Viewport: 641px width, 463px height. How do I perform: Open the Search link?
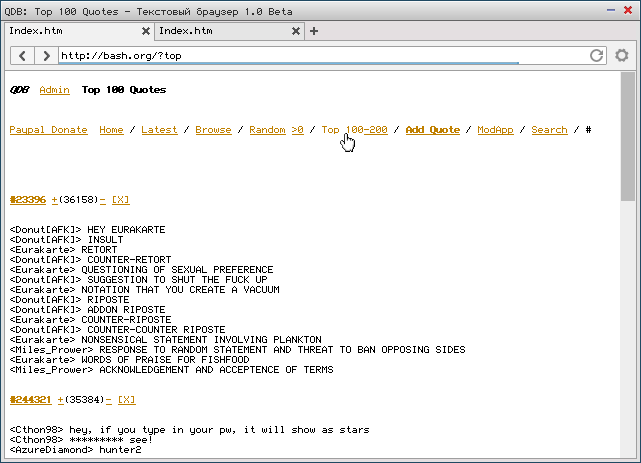pyautogui.click(x=549, y=130)
